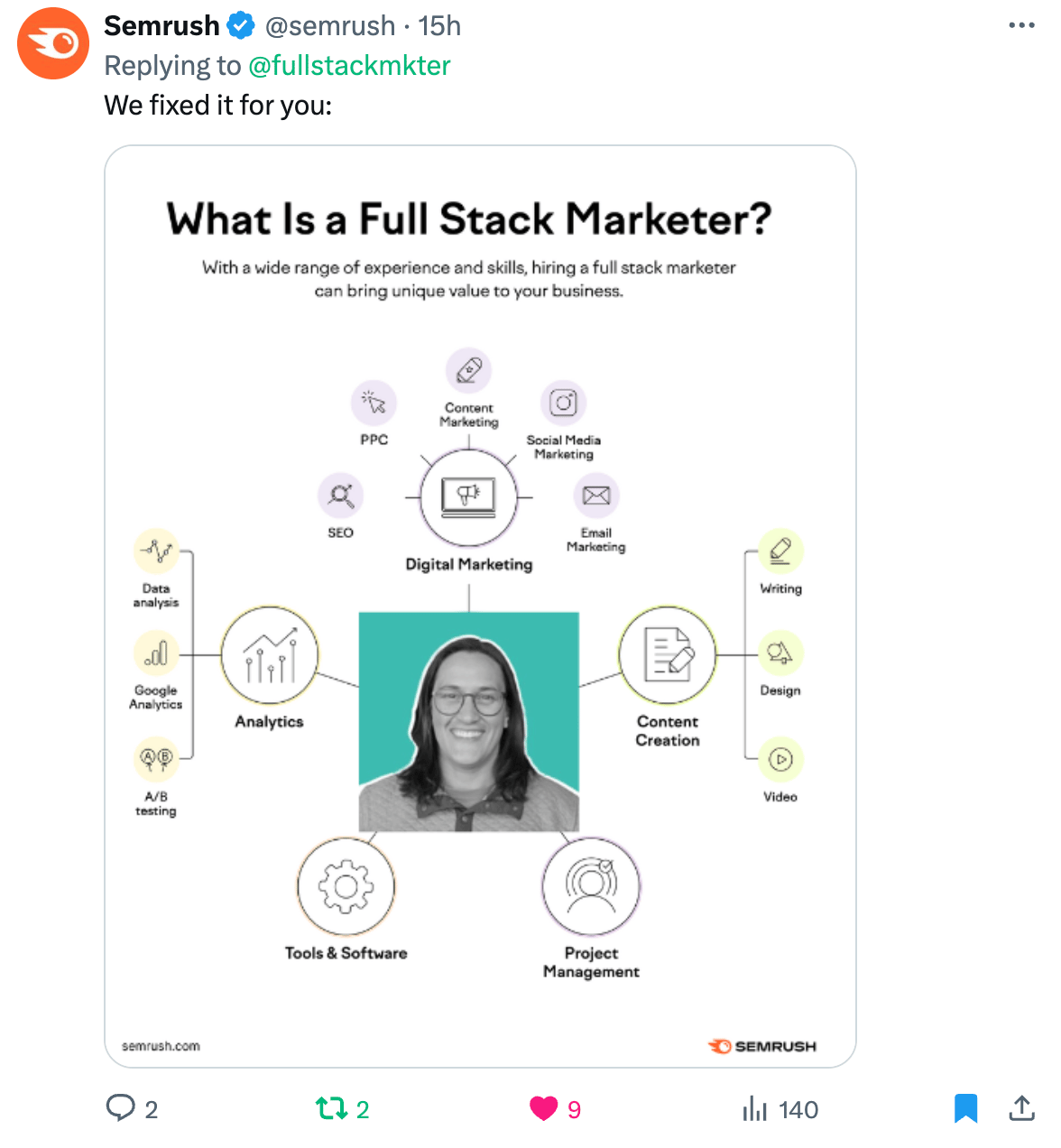Viewport: 1061px width, 1148px height.
Task: Remove the bookmark on this tweet
Action: pyautogui.click(x=965, y=1107)
